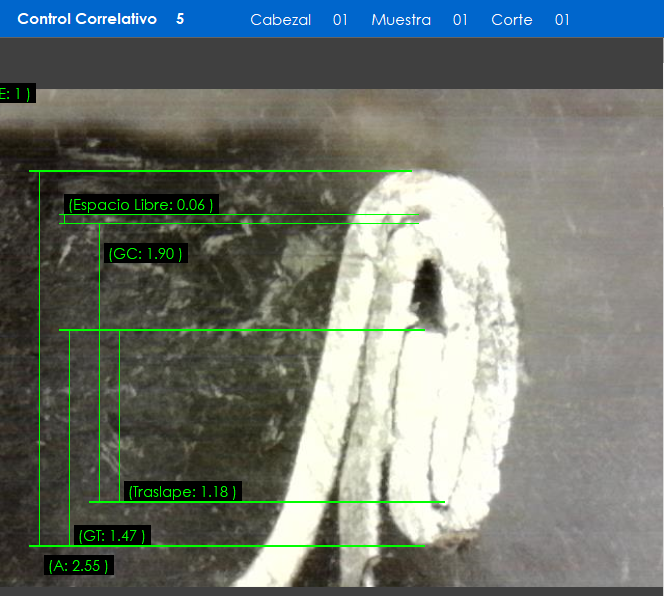
Task: Select the A: 2.55 measurement label
Action: 78,566
